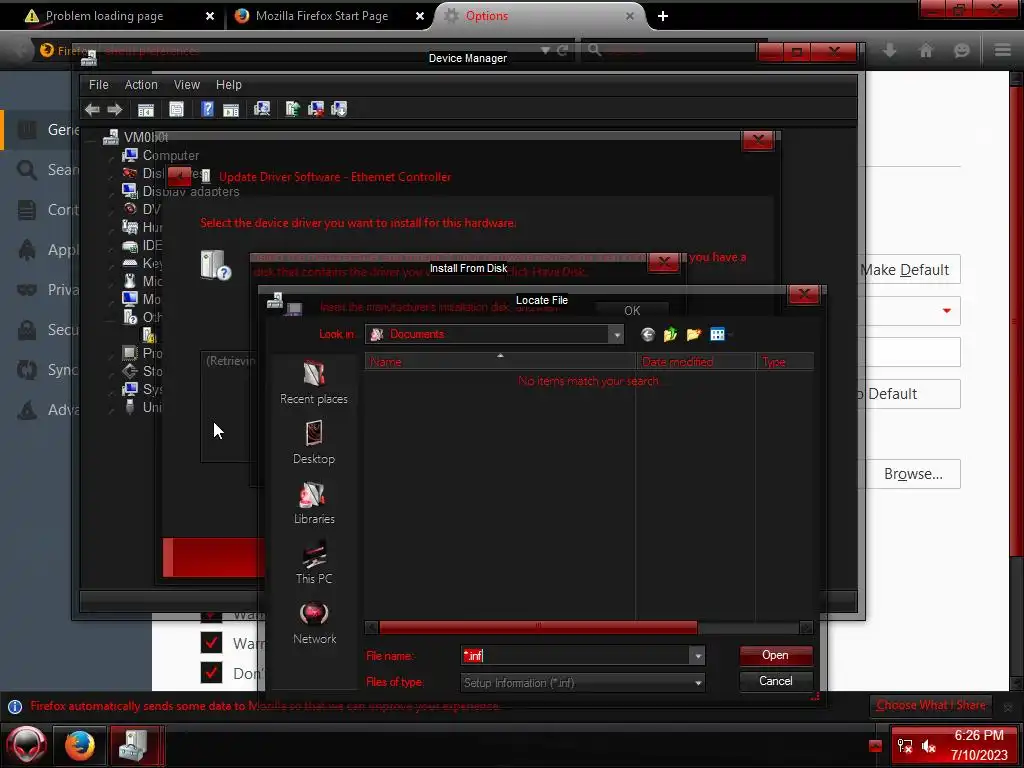Go forward in Device Manager toolbar

coord(115,110)
